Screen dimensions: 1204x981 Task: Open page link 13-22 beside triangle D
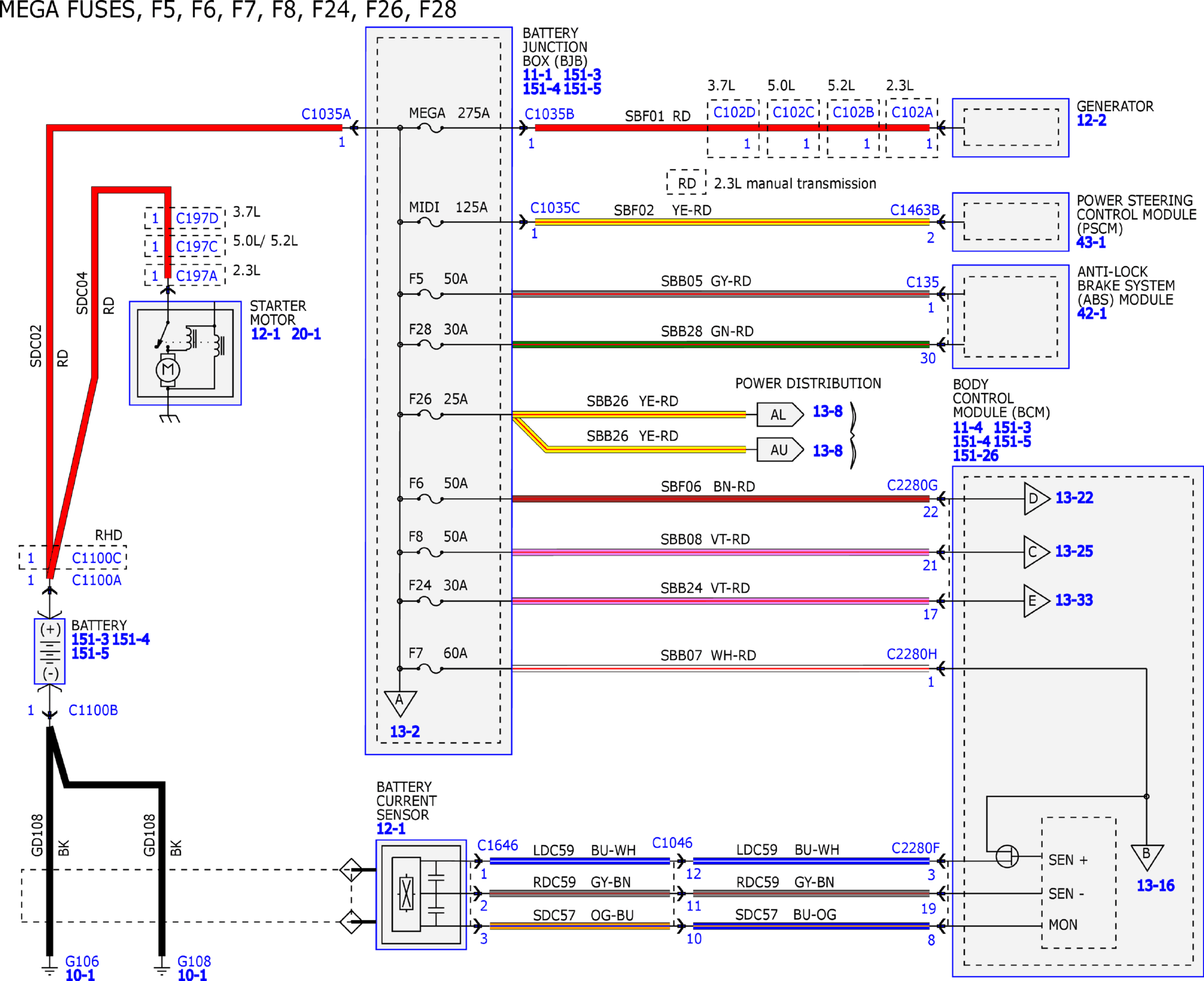point(1074,498)
